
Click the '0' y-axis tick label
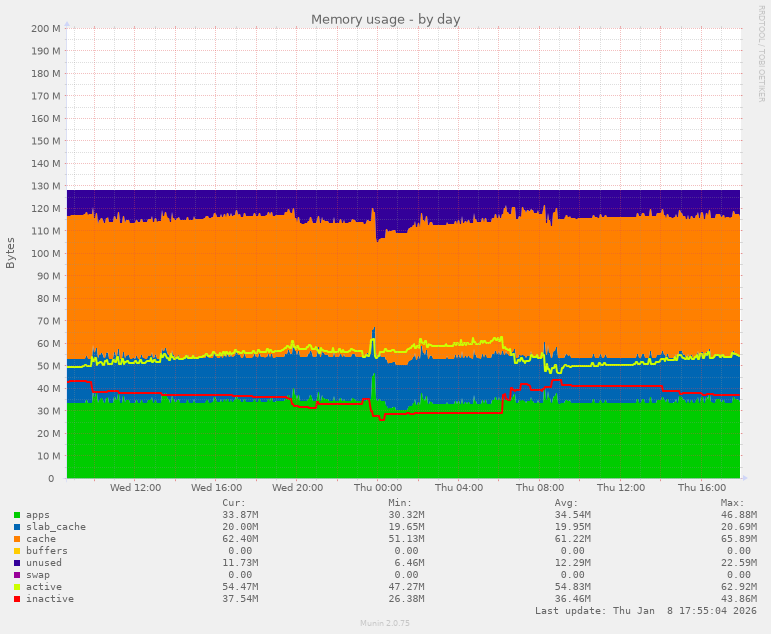(x=51, y=479)
